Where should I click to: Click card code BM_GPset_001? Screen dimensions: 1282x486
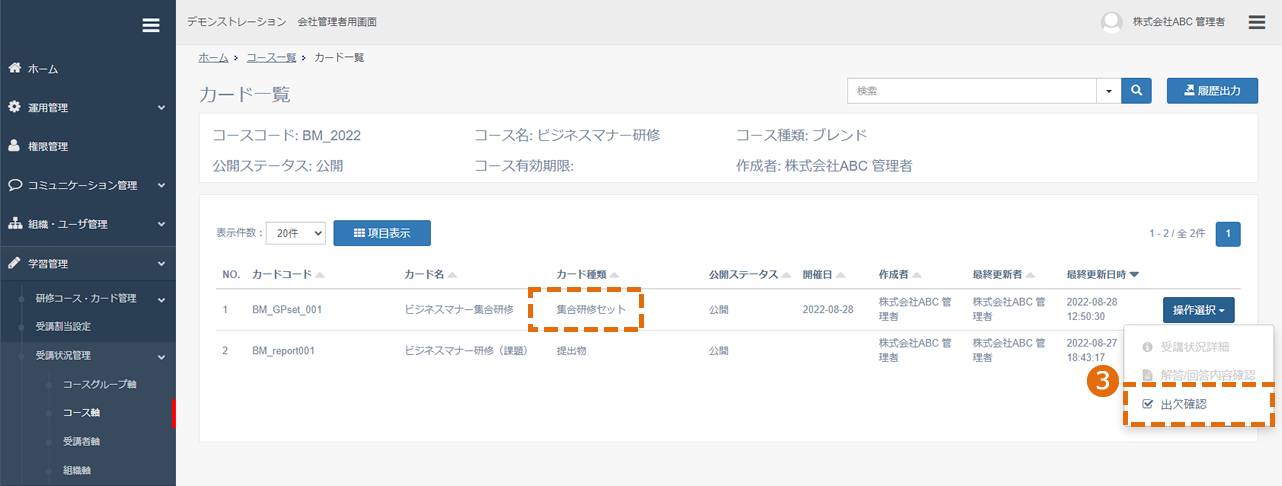(x=287, y=310)
